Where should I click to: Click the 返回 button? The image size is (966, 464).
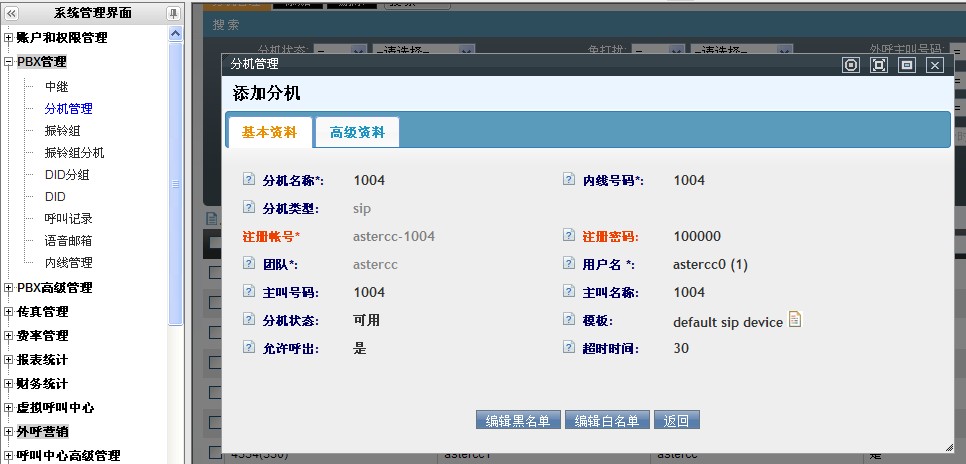click(x=676, y=420)
